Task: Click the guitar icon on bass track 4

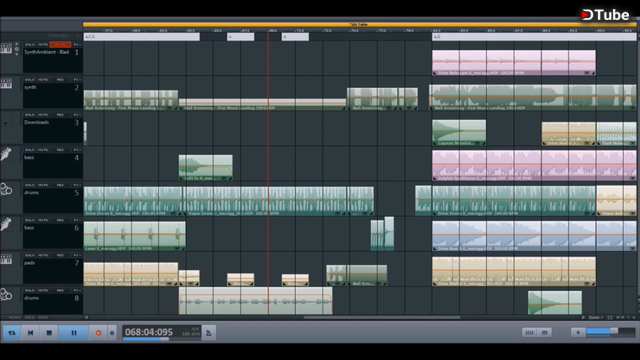Action: (6, 154)
